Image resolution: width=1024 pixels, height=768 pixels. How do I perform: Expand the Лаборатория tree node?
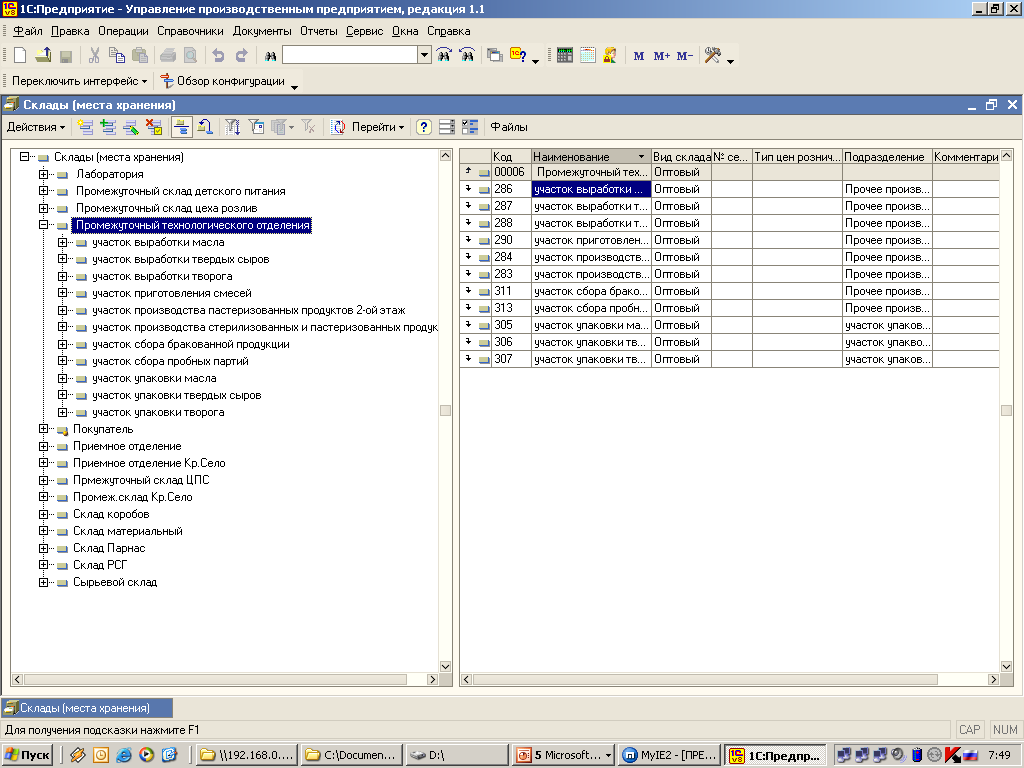point(43,174)
